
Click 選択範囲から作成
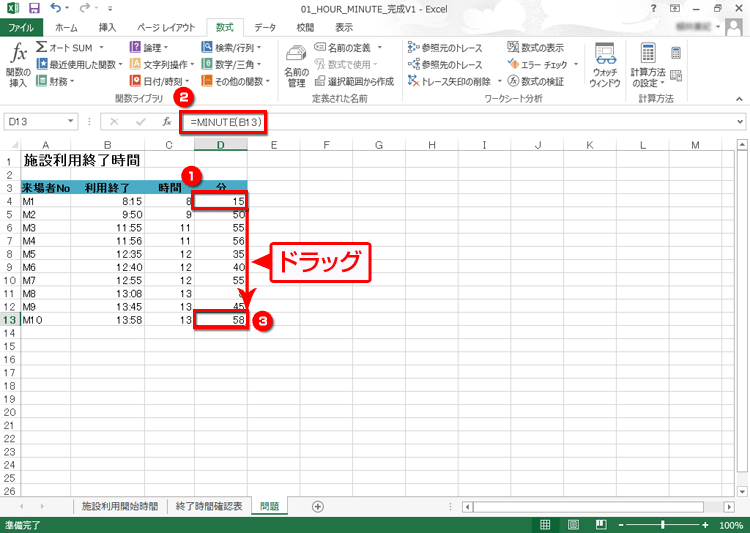coord(354,81)
